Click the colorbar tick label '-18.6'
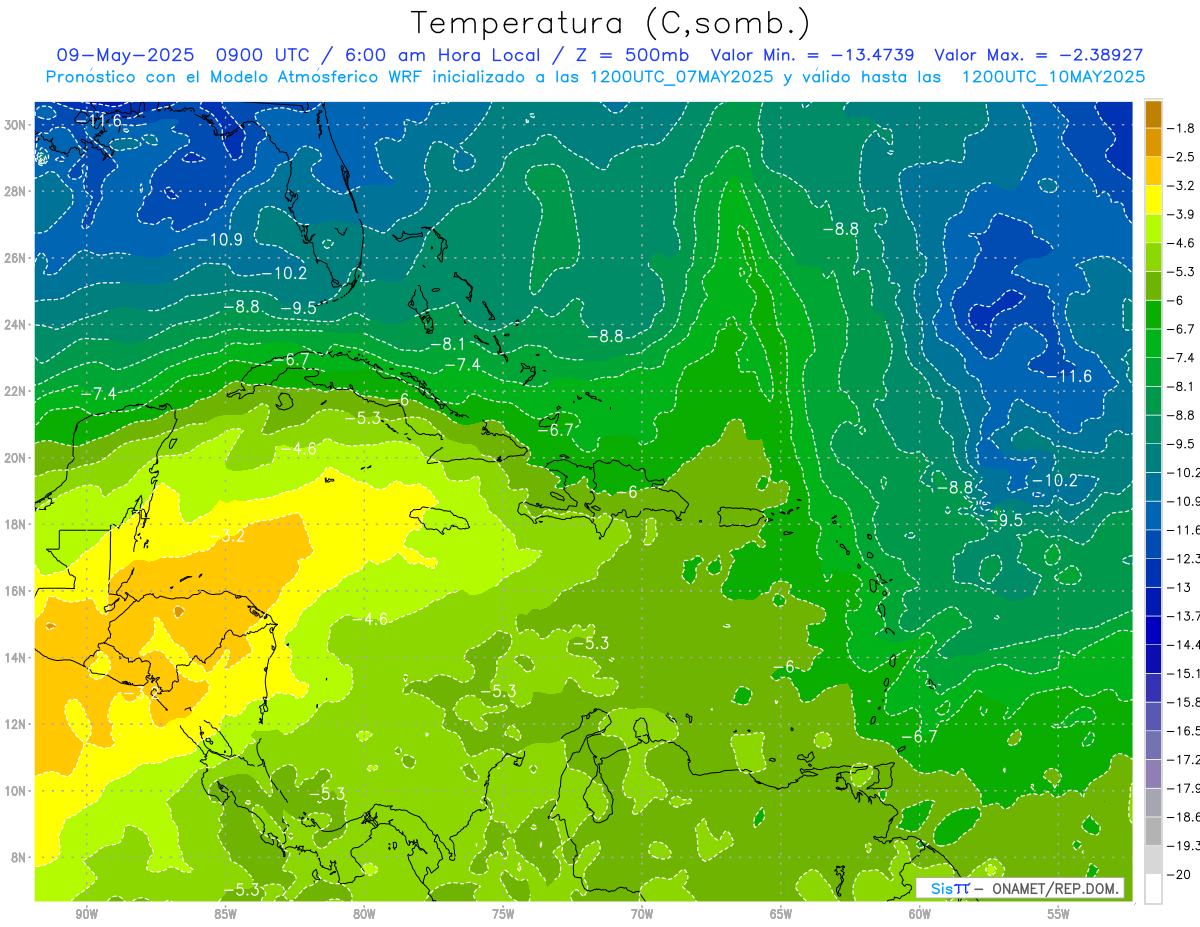Viewport: 1200px width, 927px height. tap(1184, 817)
